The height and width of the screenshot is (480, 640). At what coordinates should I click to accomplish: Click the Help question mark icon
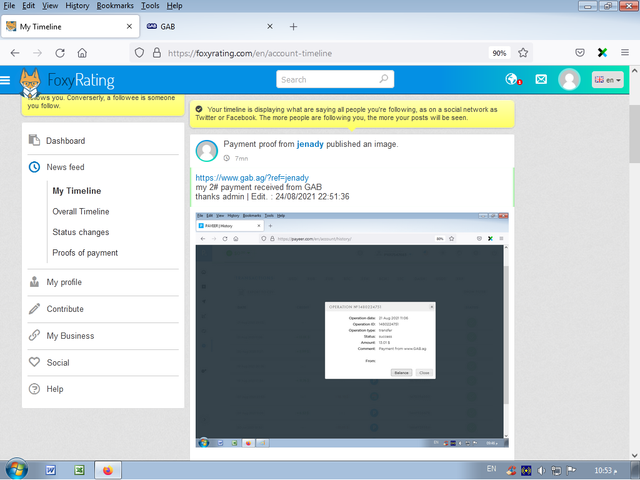(34, 389)
